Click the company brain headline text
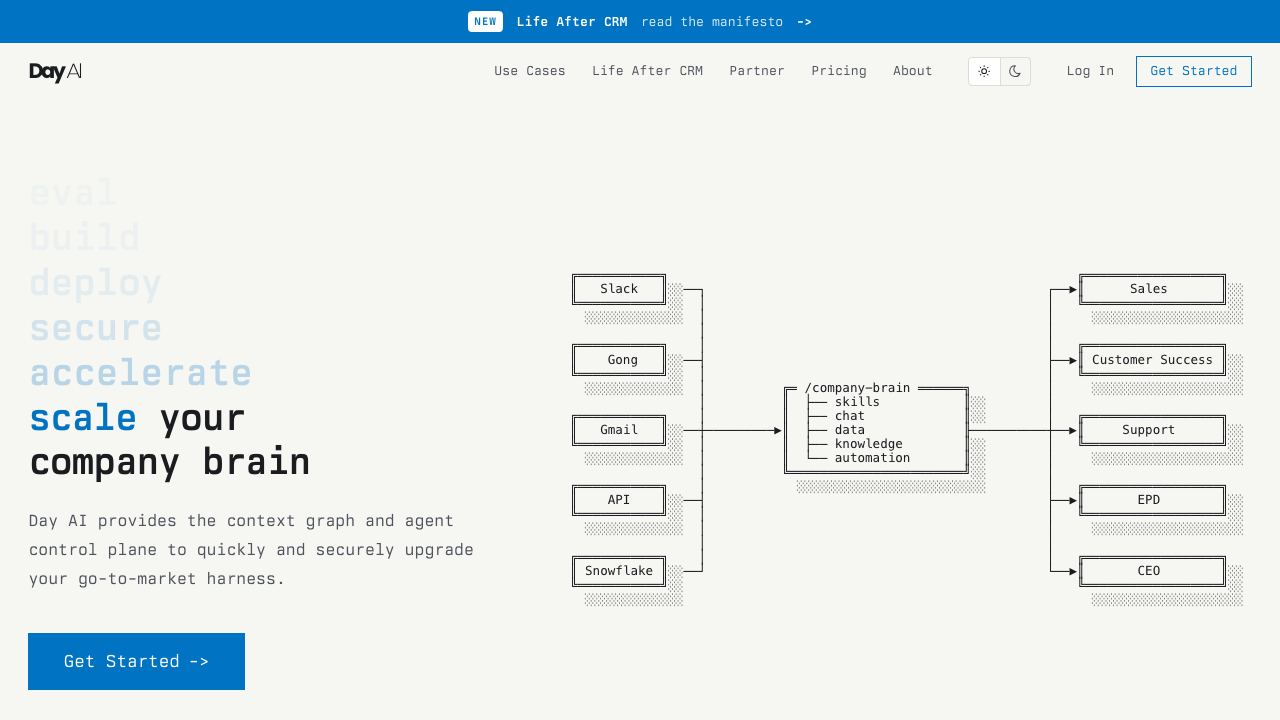 click(170, 462)
